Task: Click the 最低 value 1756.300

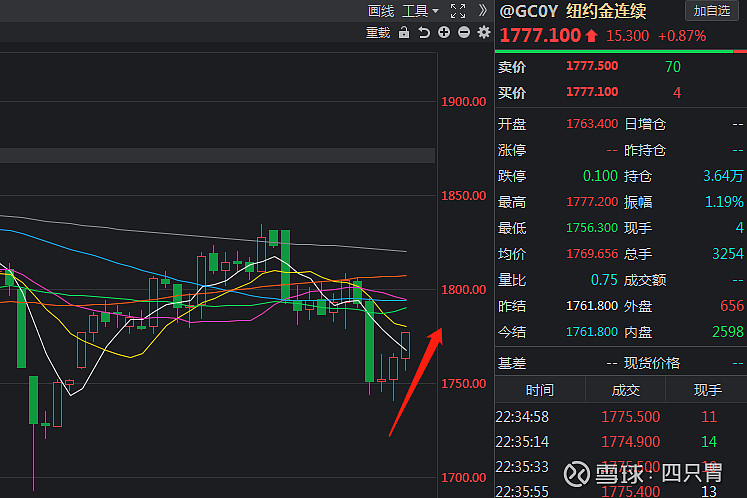Action: point(592,228)
